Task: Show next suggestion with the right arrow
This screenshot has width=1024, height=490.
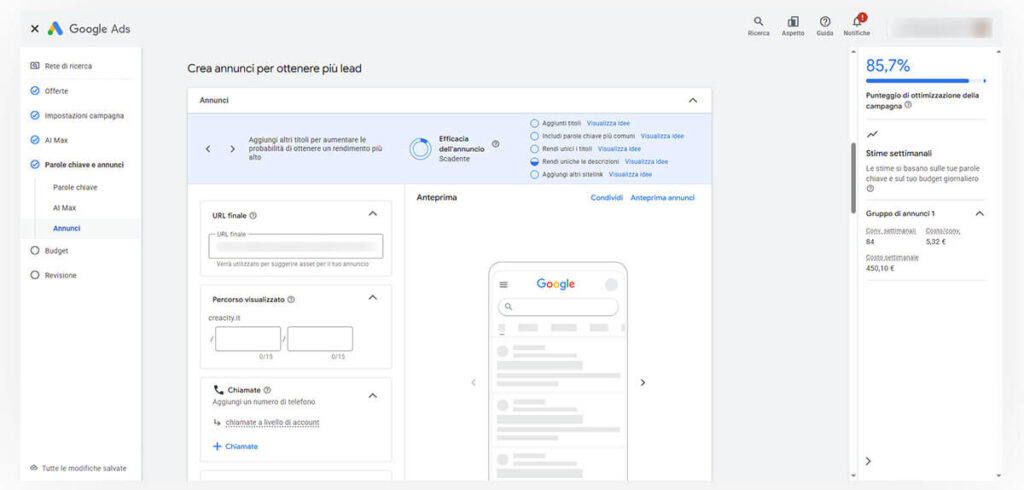Action: [x=232, y=149]
